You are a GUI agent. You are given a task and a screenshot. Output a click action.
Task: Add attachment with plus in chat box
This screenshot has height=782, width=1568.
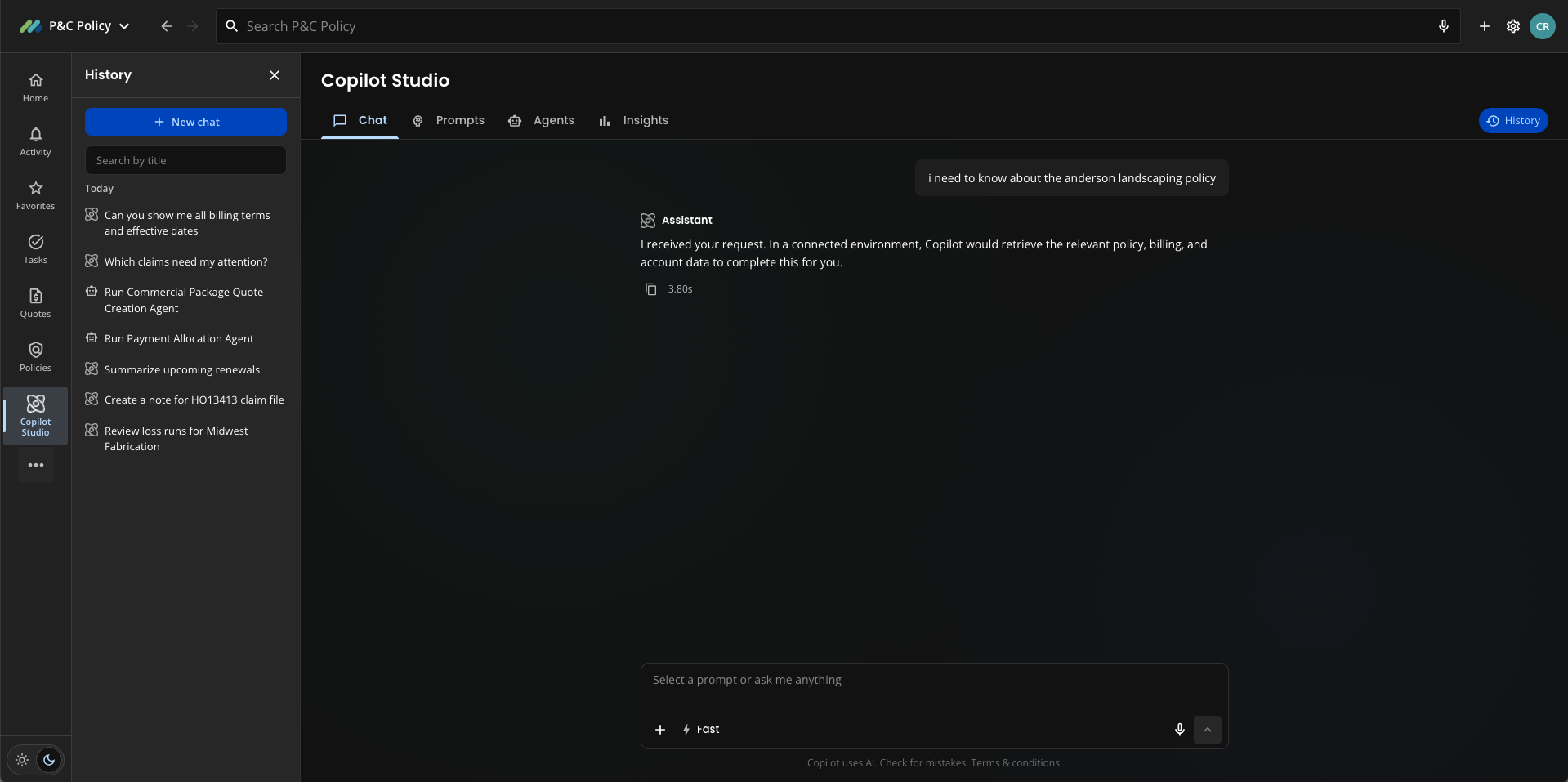click(660, 730)
